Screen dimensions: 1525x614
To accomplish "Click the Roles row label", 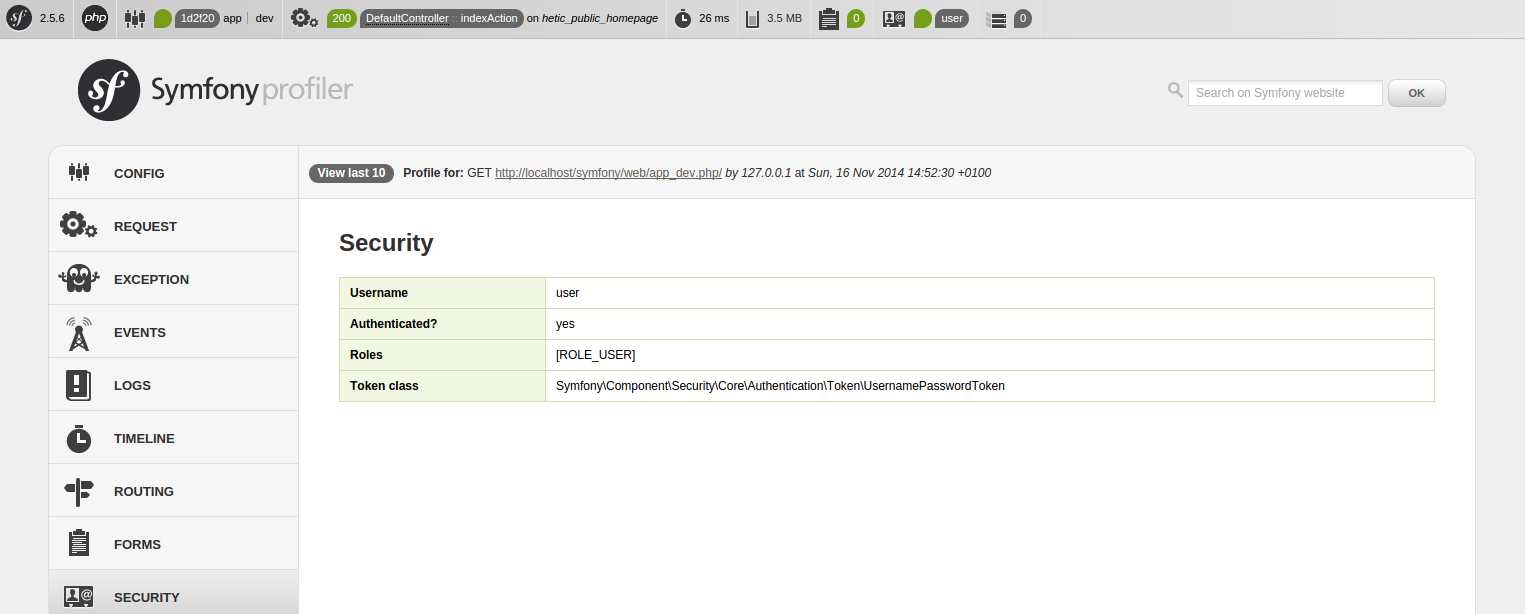I will click(x=366, y=355).
